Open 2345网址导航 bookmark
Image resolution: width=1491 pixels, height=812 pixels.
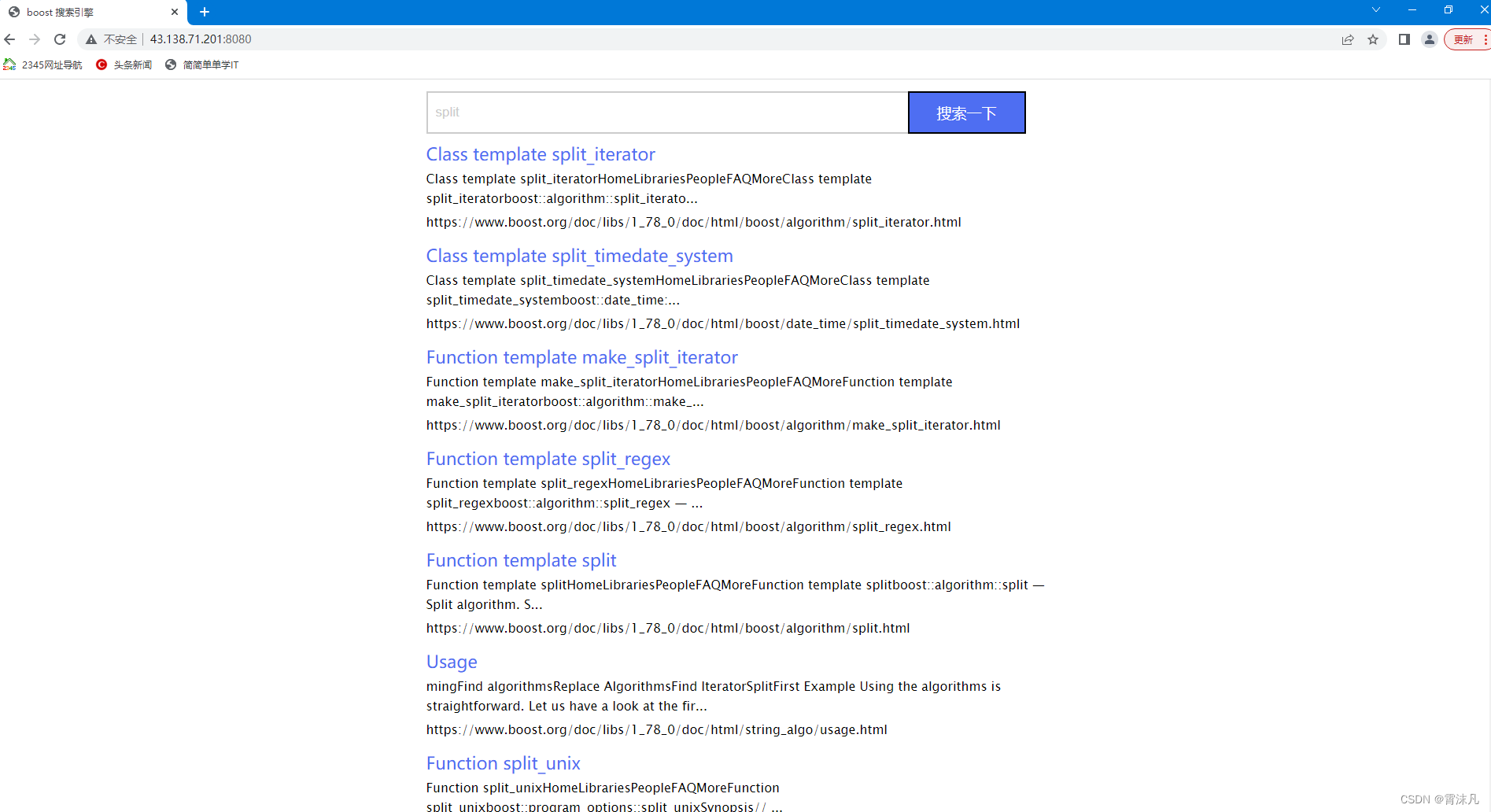(43, 65)
